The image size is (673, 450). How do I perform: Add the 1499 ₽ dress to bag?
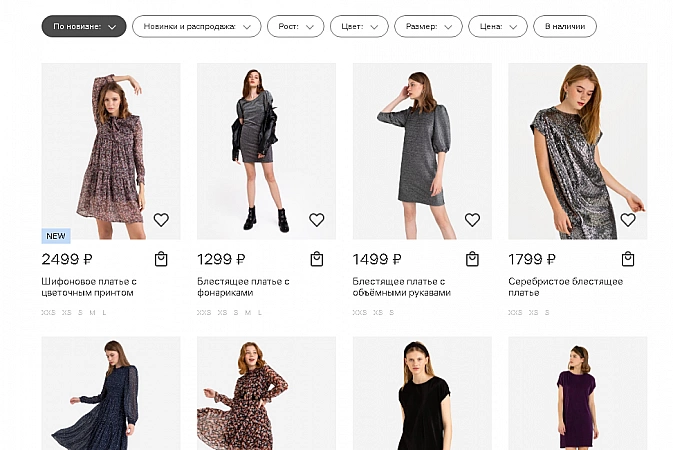point(472,259)
